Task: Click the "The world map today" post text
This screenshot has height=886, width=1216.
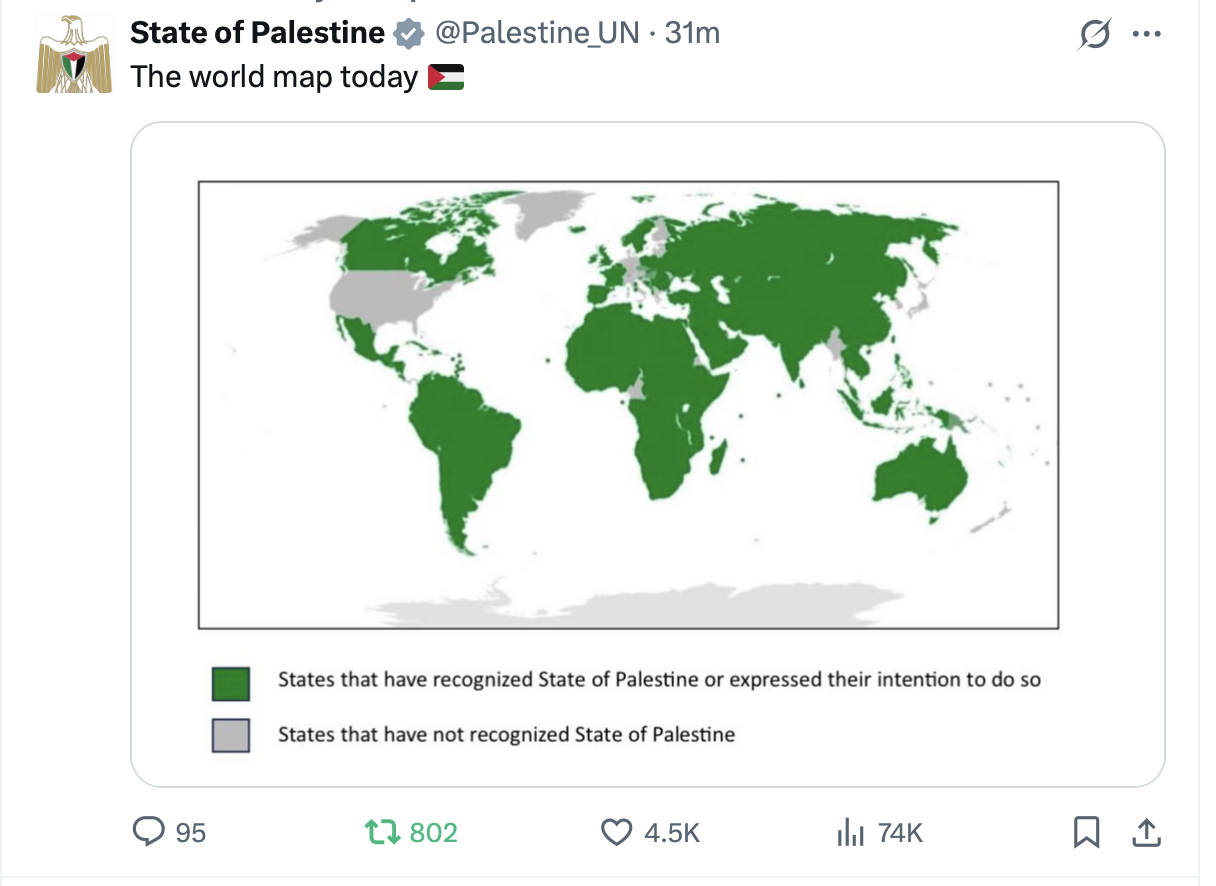Action: pos(274,77)
